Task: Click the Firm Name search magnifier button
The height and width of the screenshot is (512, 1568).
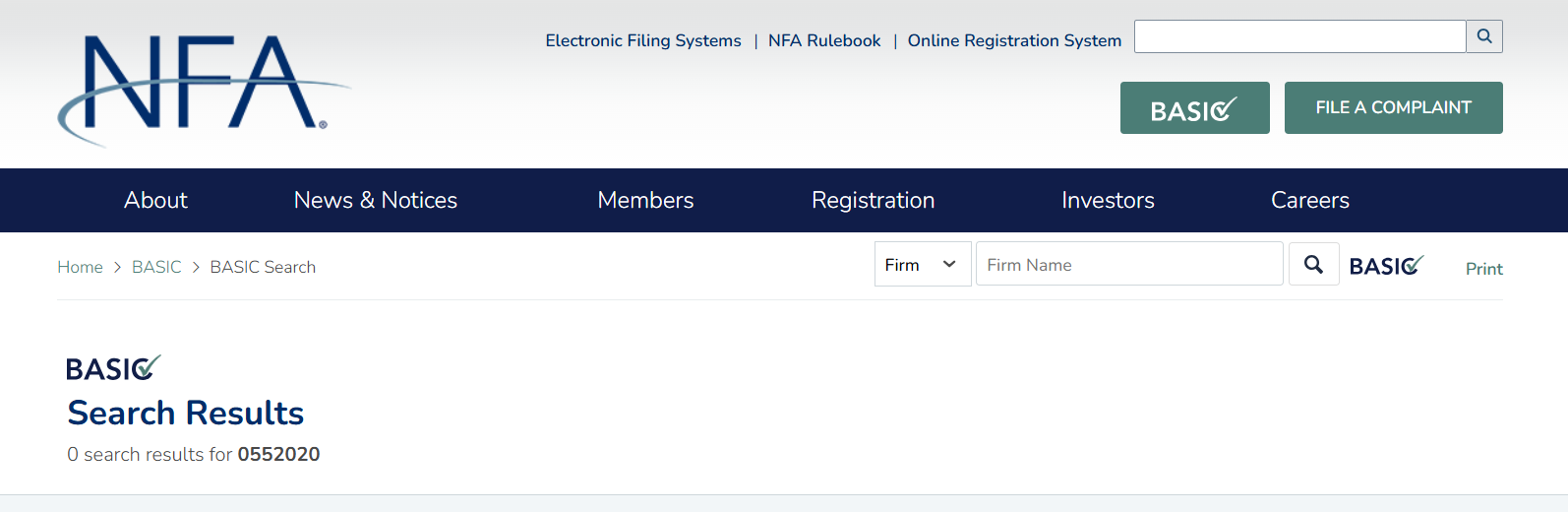Action: point(1313,264)
